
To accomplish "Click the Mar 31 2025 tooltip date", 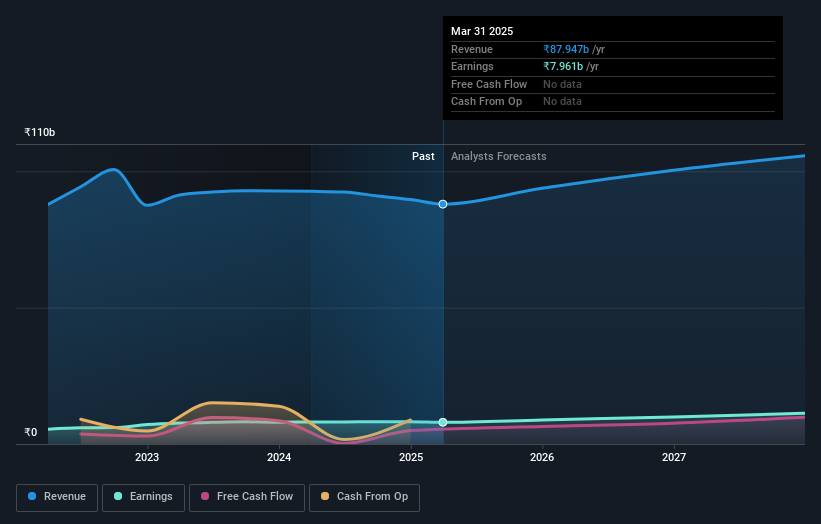I will click(x=482, y=31).
